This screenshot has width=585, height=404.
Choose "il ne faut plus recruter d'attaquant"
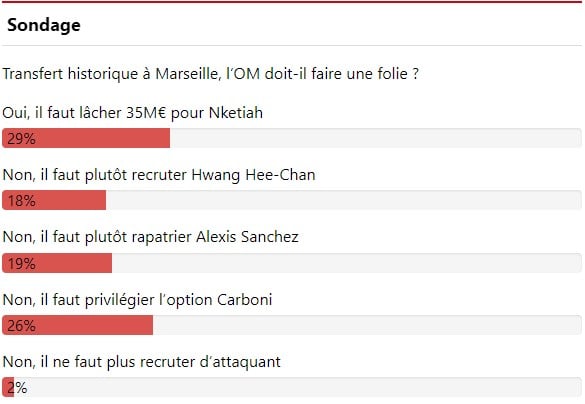pyautogui.click(x=141, y=362)
